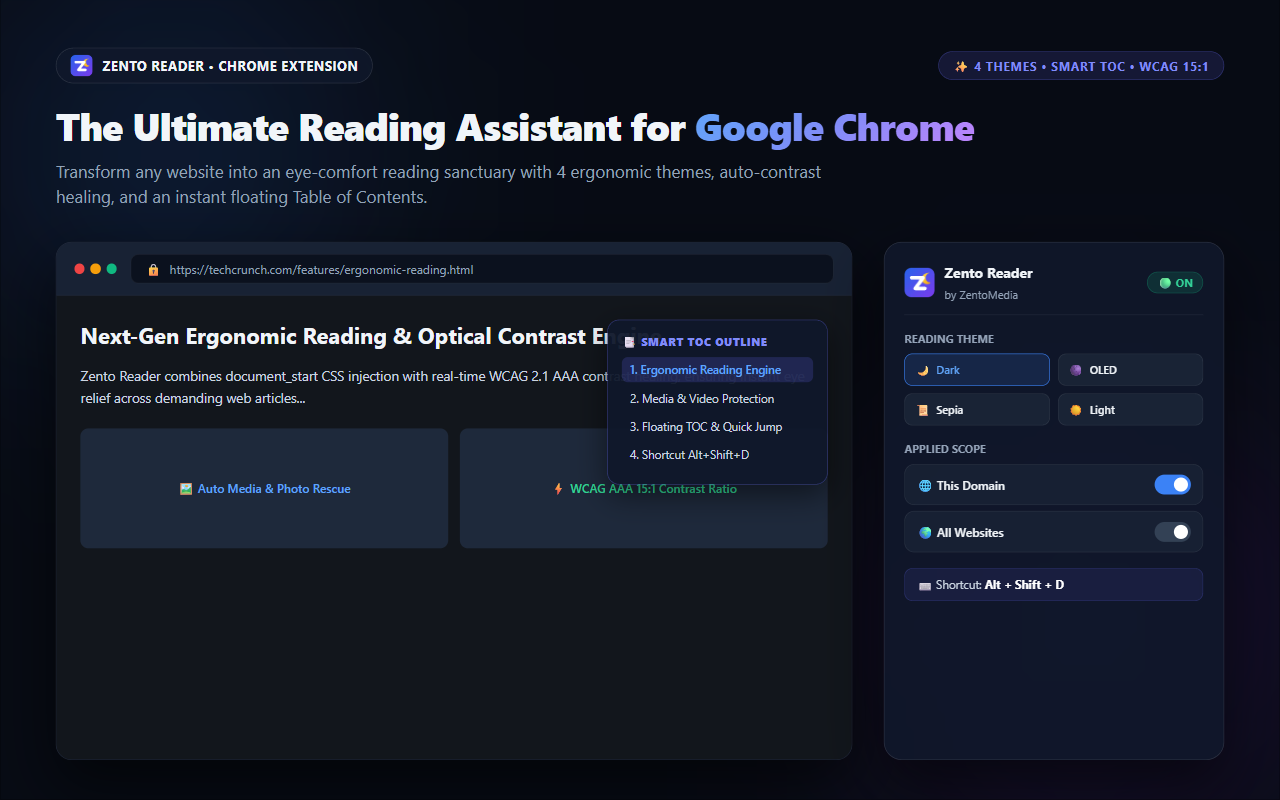
Task: Click the Zento Reader logo in header badge
Action: tap(82, 66)
